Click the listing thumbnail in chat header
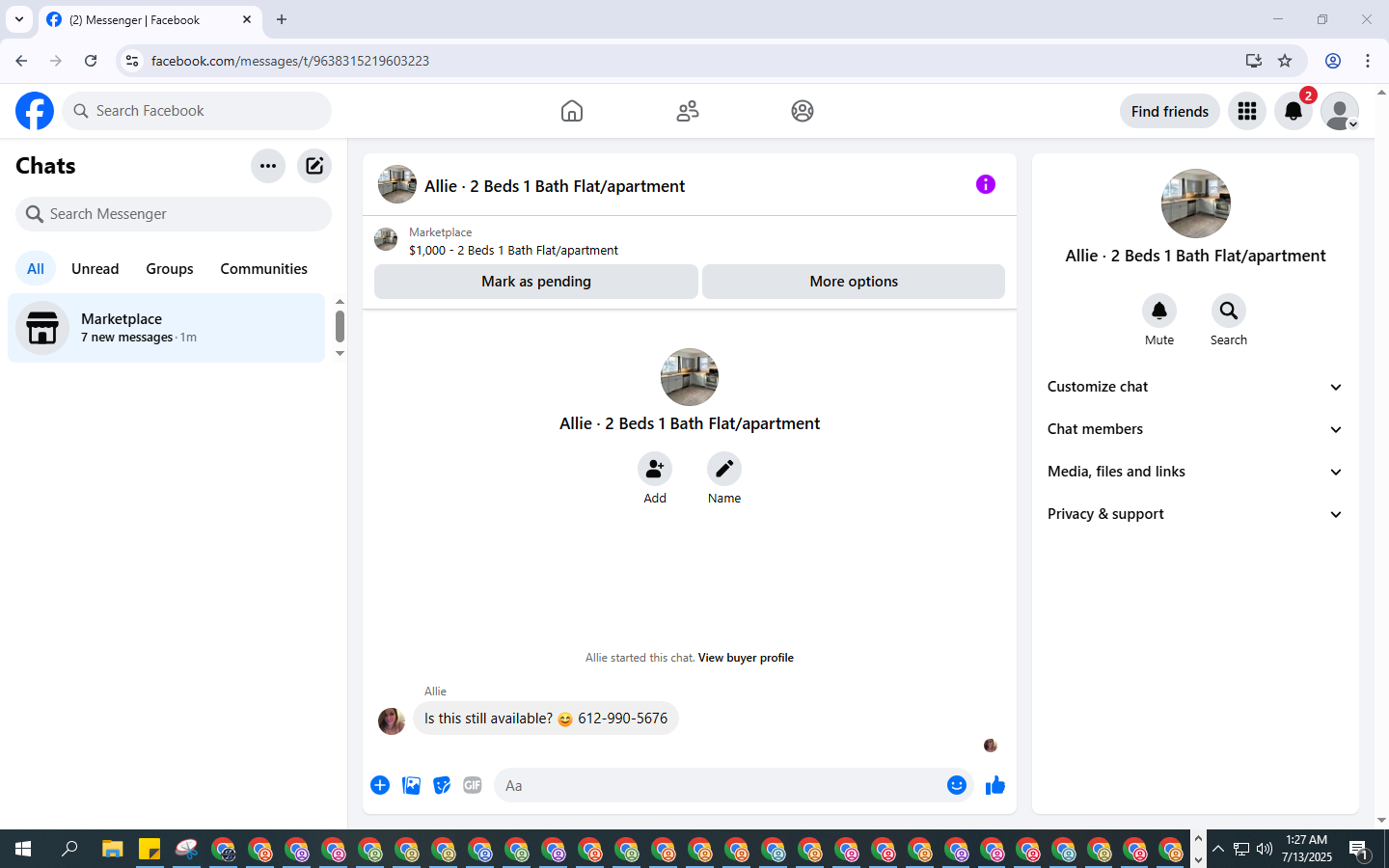The height and width of the screenshot is (868, 1389). tap(397, 184)
